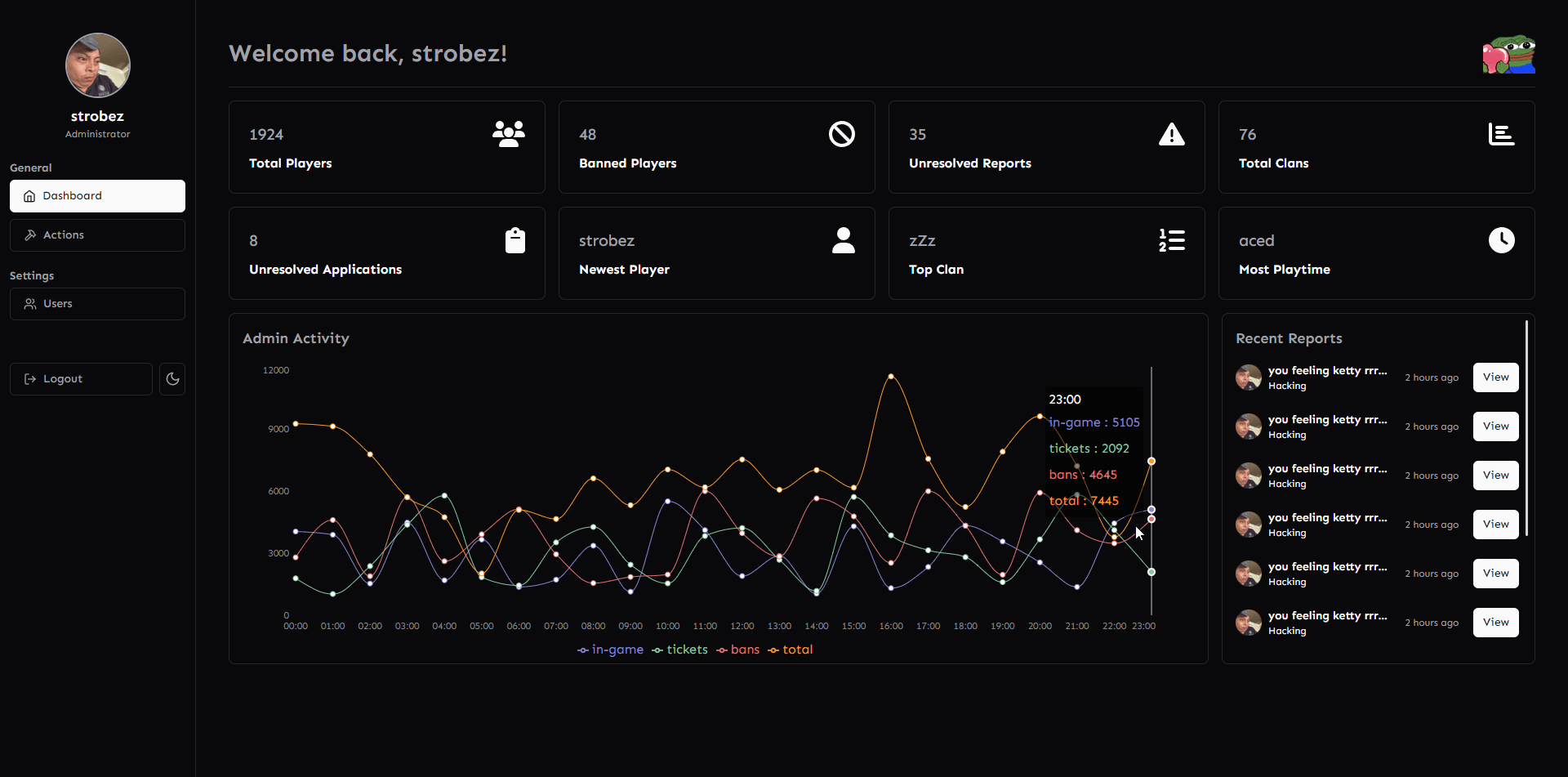Click the Newest Player person icon
Image resolution: width=1568 pixels, height=777 pixels.
pyautogui.click(x=844, y=240)
